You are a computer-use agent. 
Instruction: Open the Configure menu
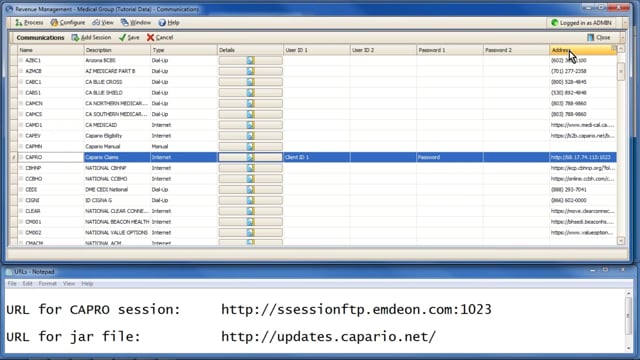pyautogui.click(x=68, y=23)
